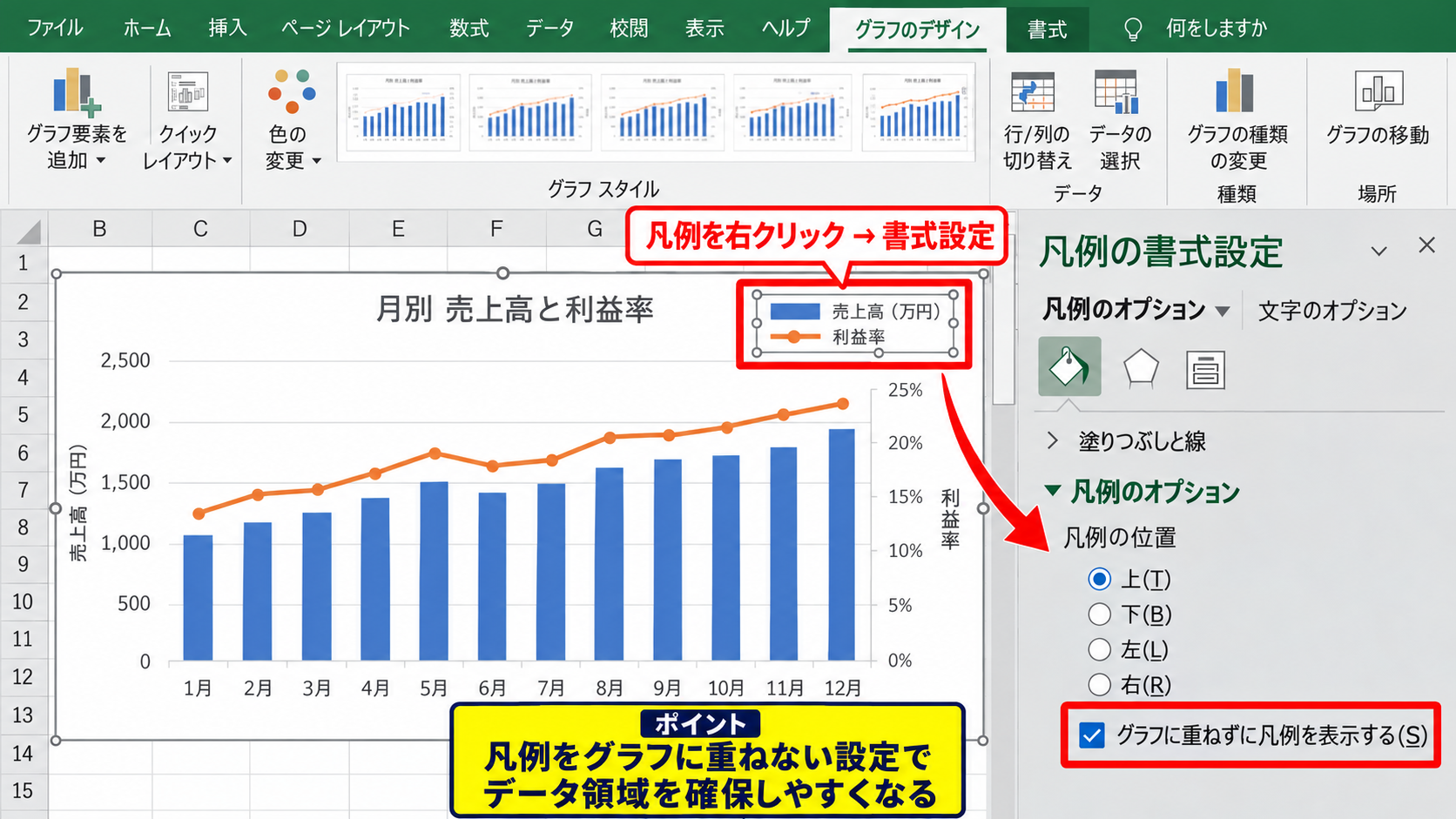
Task: Select the 下(B) legend position
Action: 1100,614
